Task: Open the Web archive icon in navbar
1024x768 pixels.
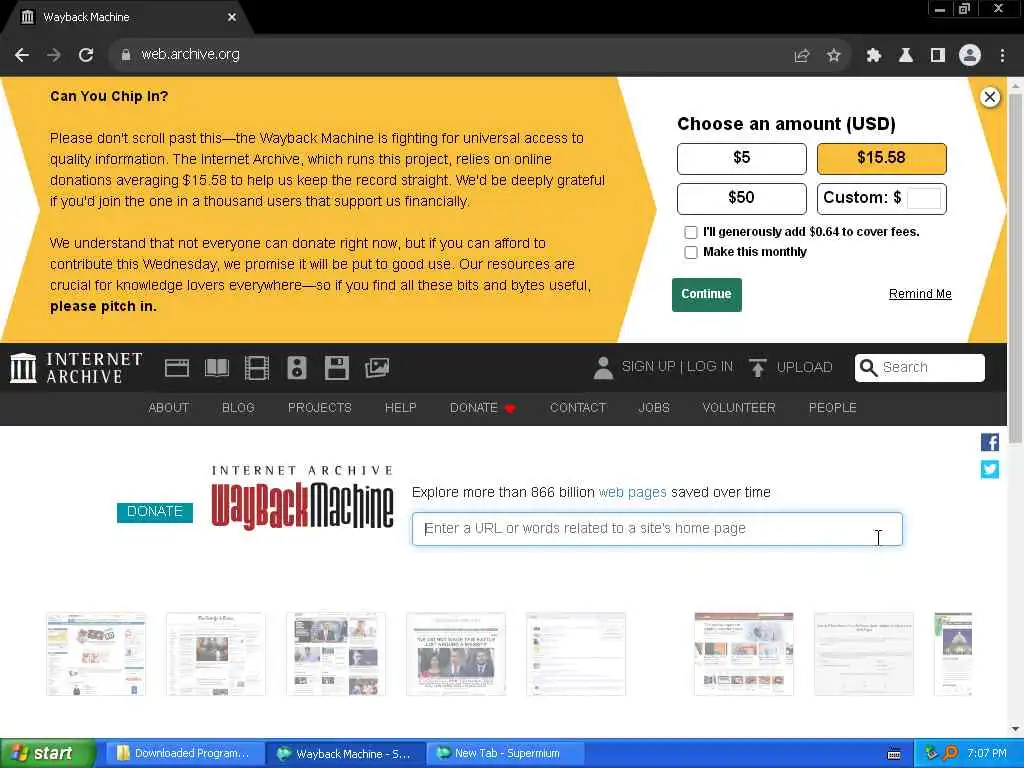Action: pos(176,368)
